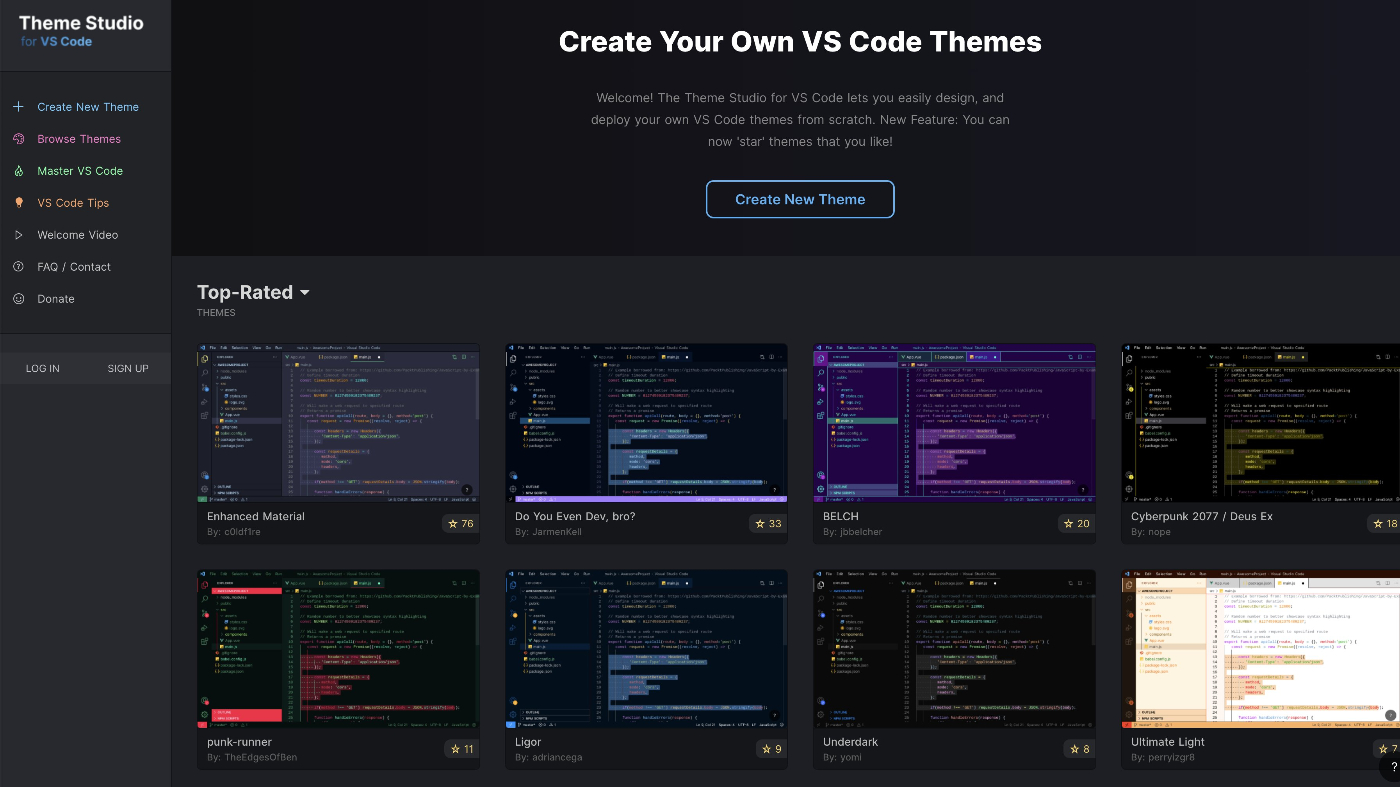
Task: Click the SIGN UP button
Action: click(128, 368)
